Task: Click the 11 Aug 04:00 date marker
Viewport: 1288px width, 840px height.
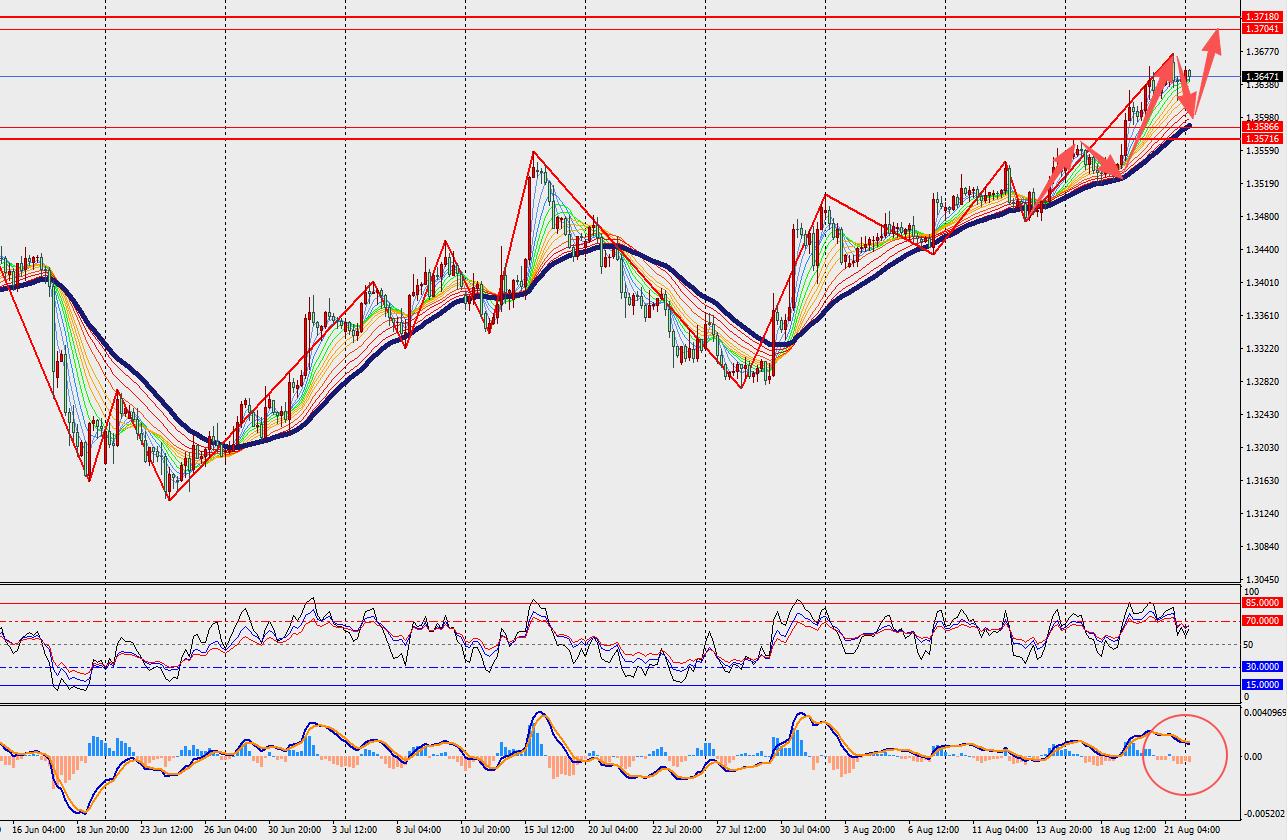Action: (1001, 829)
